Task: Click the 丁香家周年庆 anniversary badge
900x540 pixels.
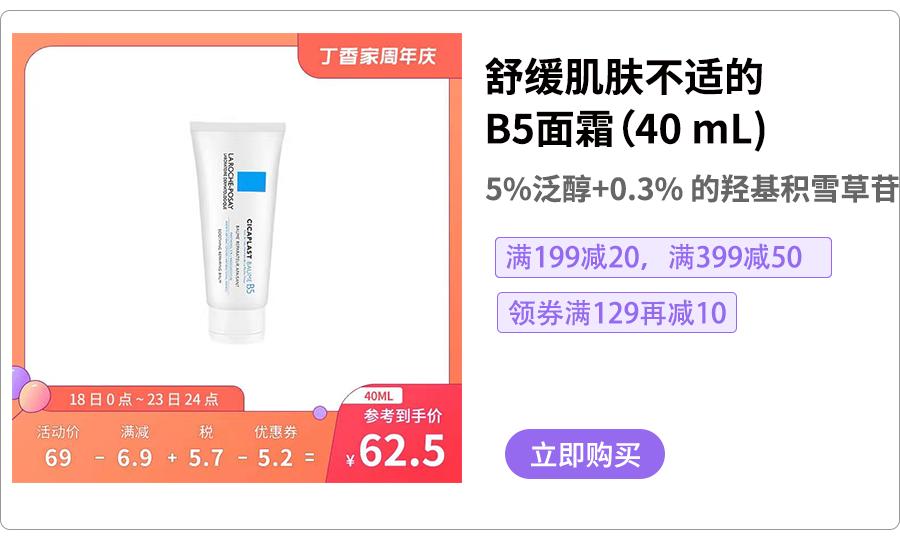Action: (379, 56)
